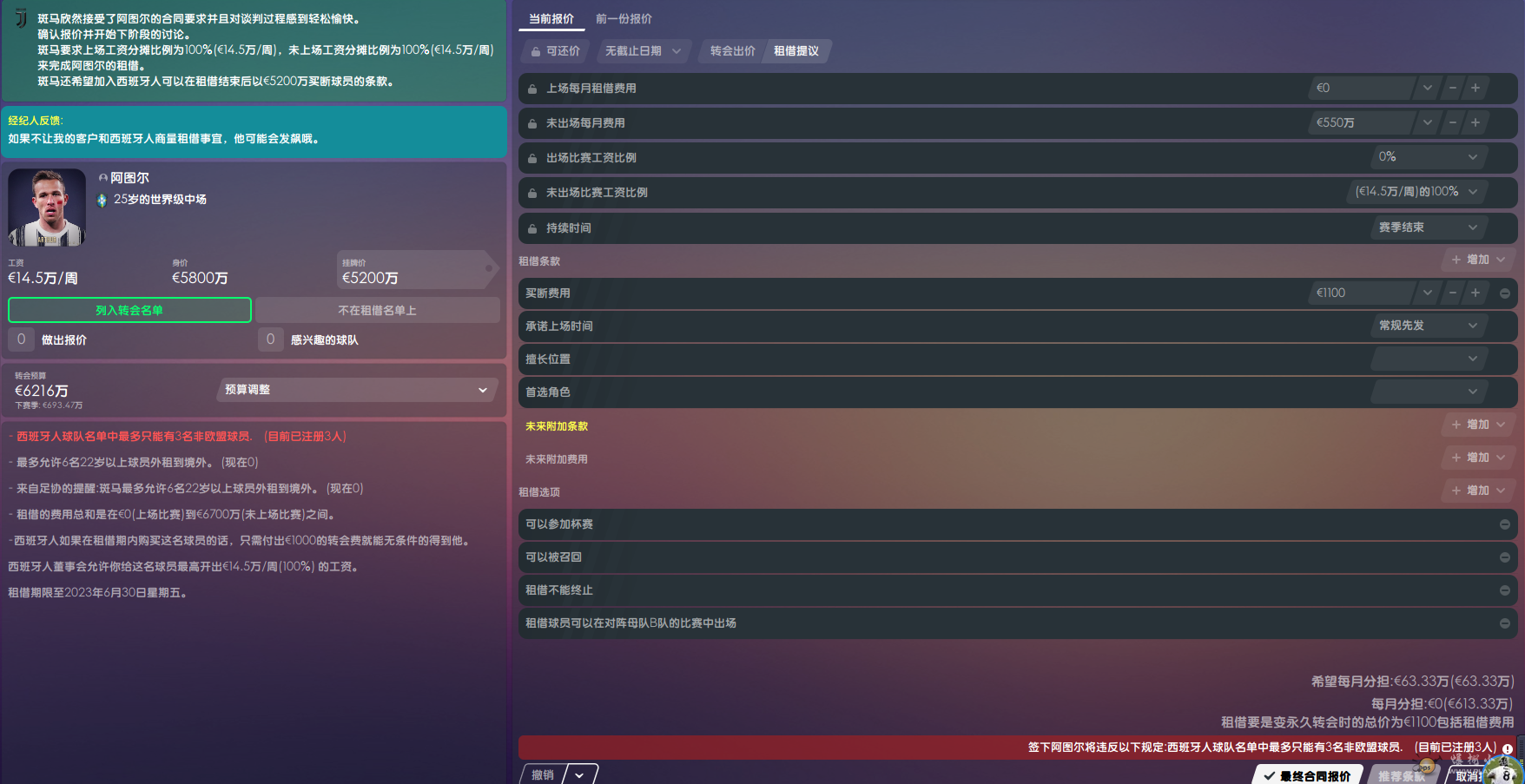Toggle 不在租借名单上 loan list status
The image size is (1525, 784).
click(377, 310)
